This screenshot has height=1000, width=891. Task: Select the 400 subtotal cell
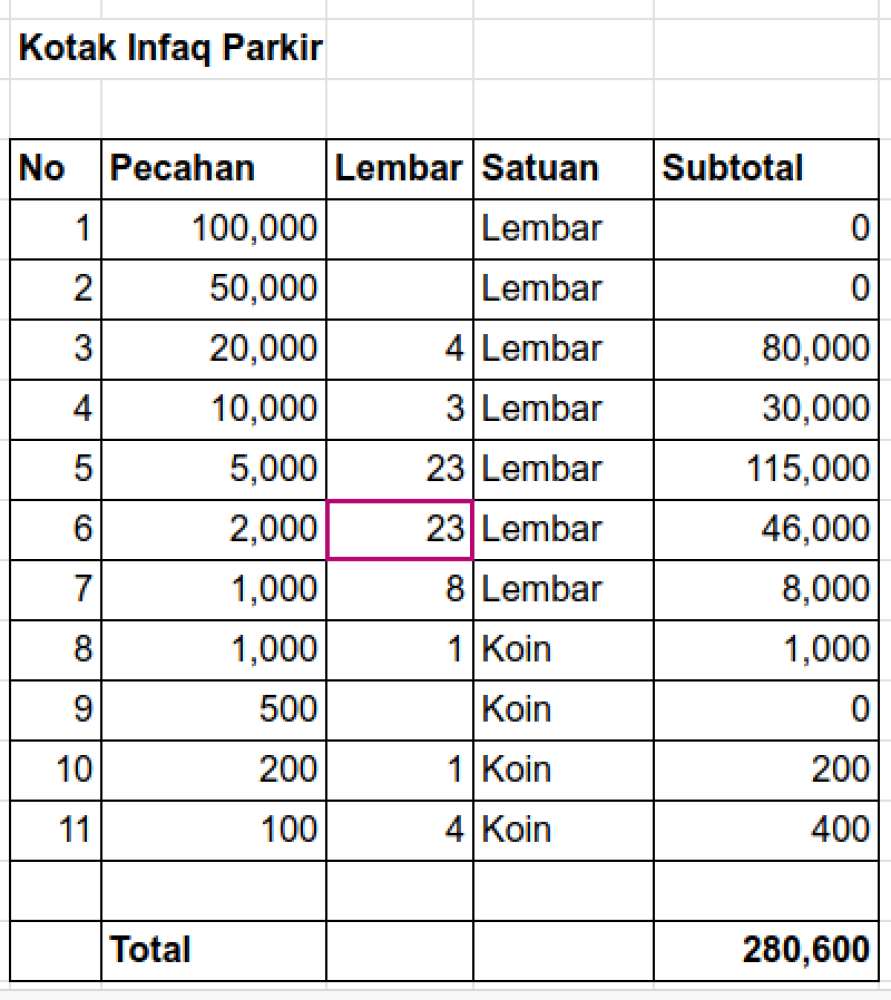coord(765,829)
